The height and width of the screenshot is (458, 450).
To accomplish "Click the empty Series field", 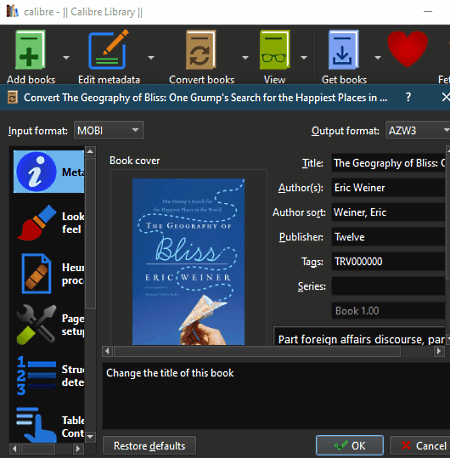I will [388, 286].
